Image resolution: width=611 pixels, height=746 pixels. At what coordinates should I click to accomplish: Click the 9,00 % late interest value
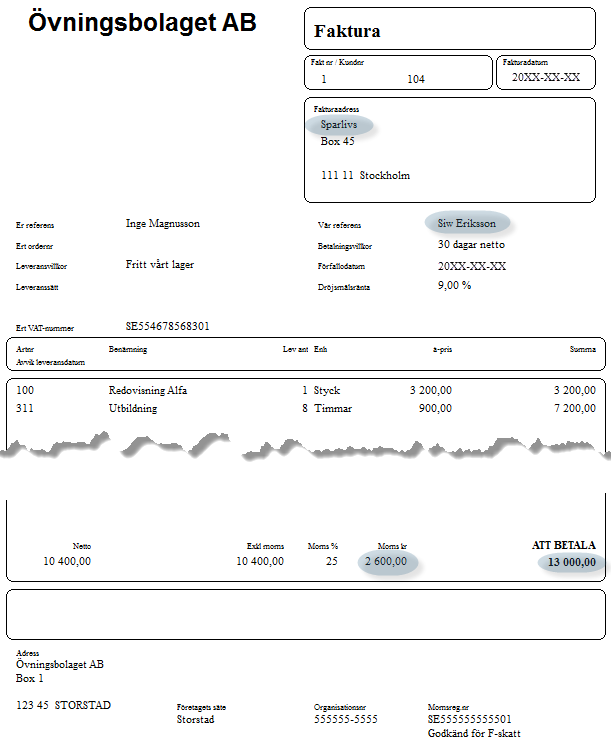click(x=454, y=285)
